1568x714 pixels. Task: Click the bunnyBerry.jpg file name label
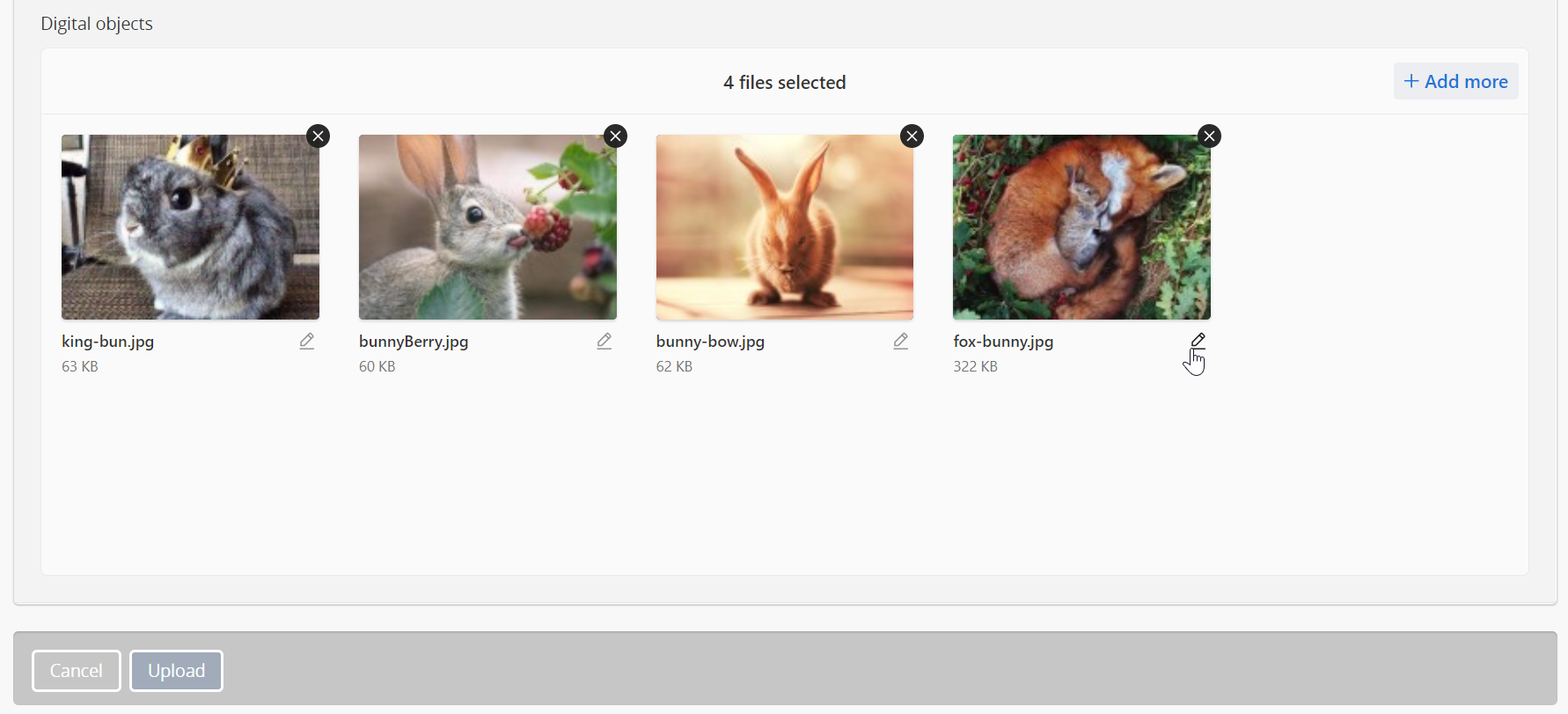pyautogui.click(x=414, y=342)
